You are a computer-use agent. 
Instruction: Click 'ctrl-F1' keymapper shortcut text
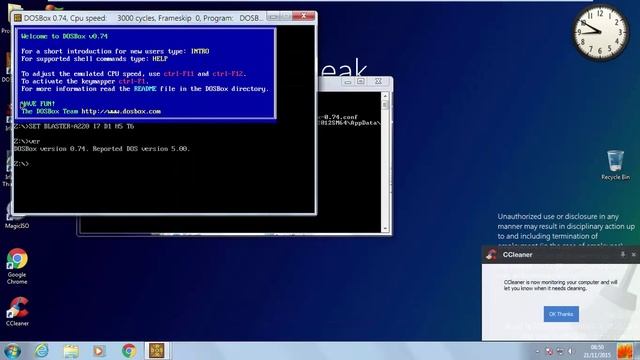pos(133,81)
